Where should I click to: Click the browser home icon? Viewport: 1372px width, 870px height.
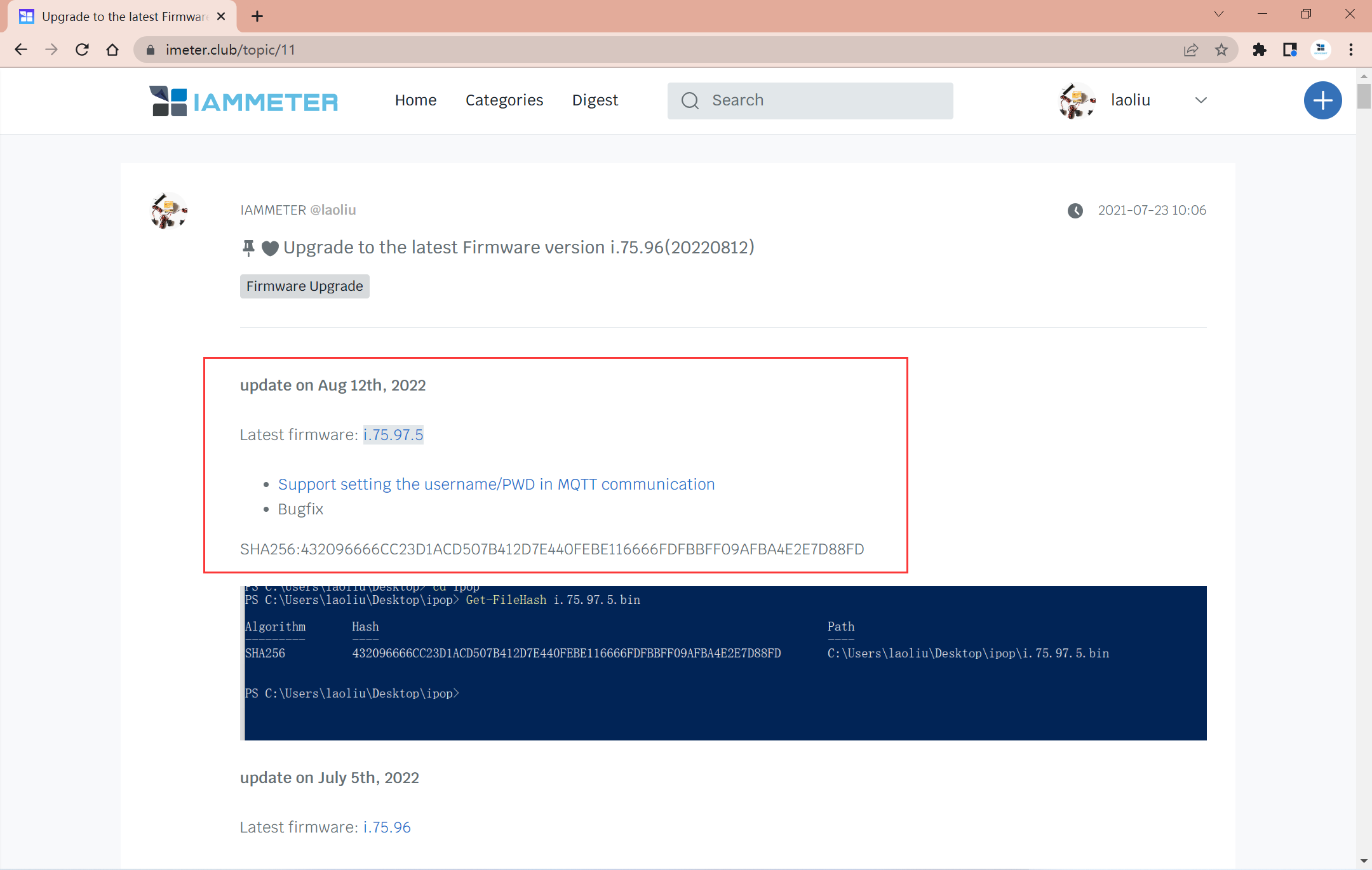click(112, 50)
